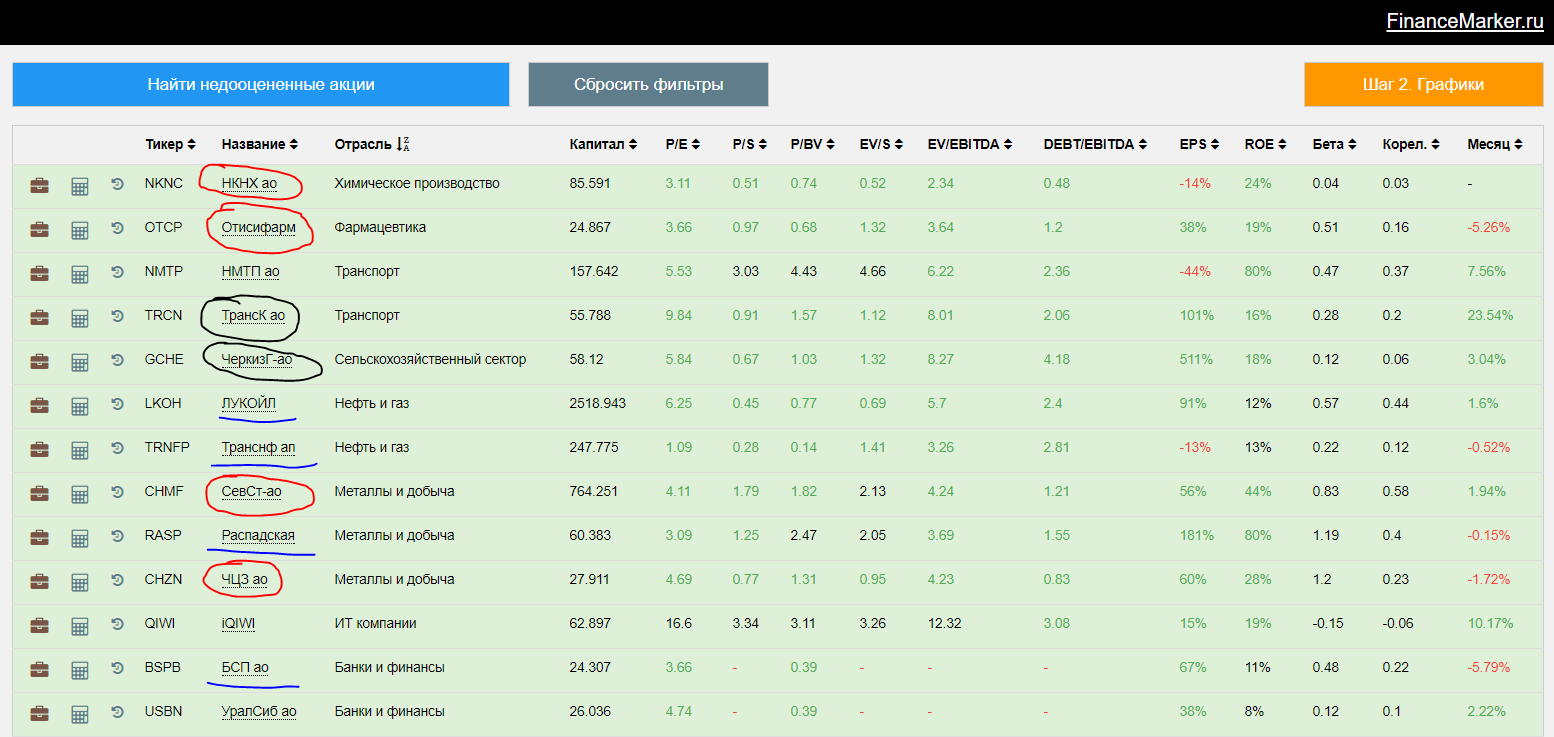Image resolution: width=1554 pixels, height=737 pixels.
Task: Click the briefcase icon in the USBN row
Action: [x=39, y=713]
